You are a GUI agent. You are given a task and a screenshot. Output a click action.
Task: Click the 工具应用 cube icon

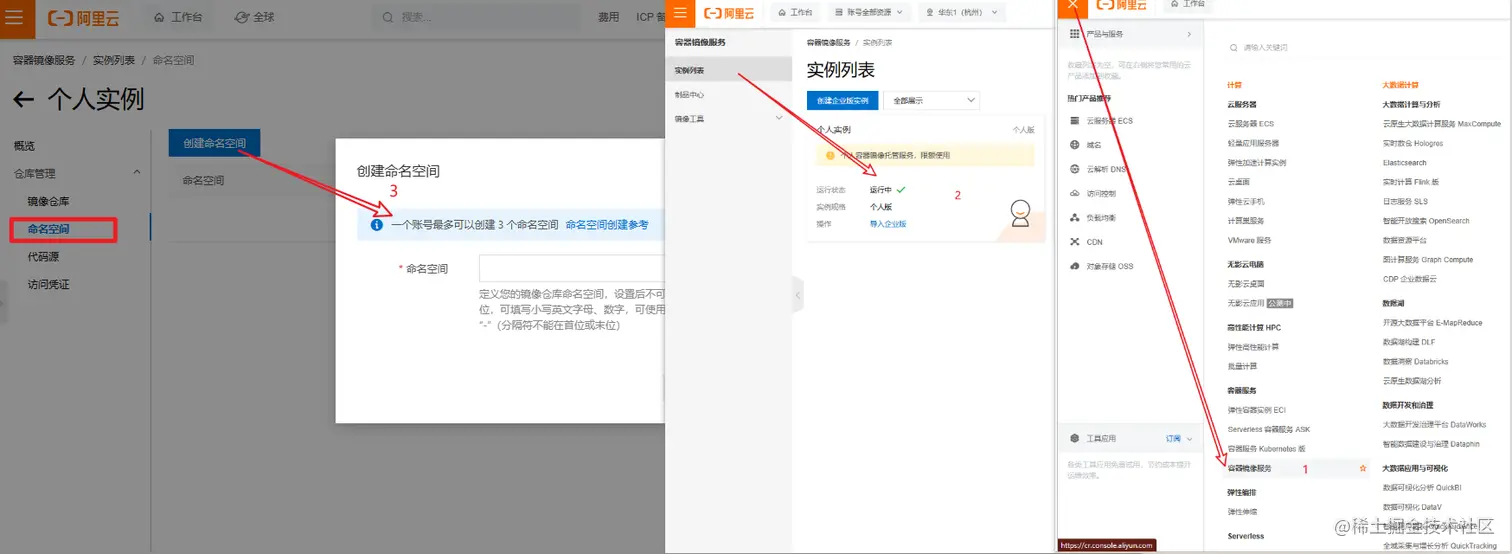click(1074, 438)
